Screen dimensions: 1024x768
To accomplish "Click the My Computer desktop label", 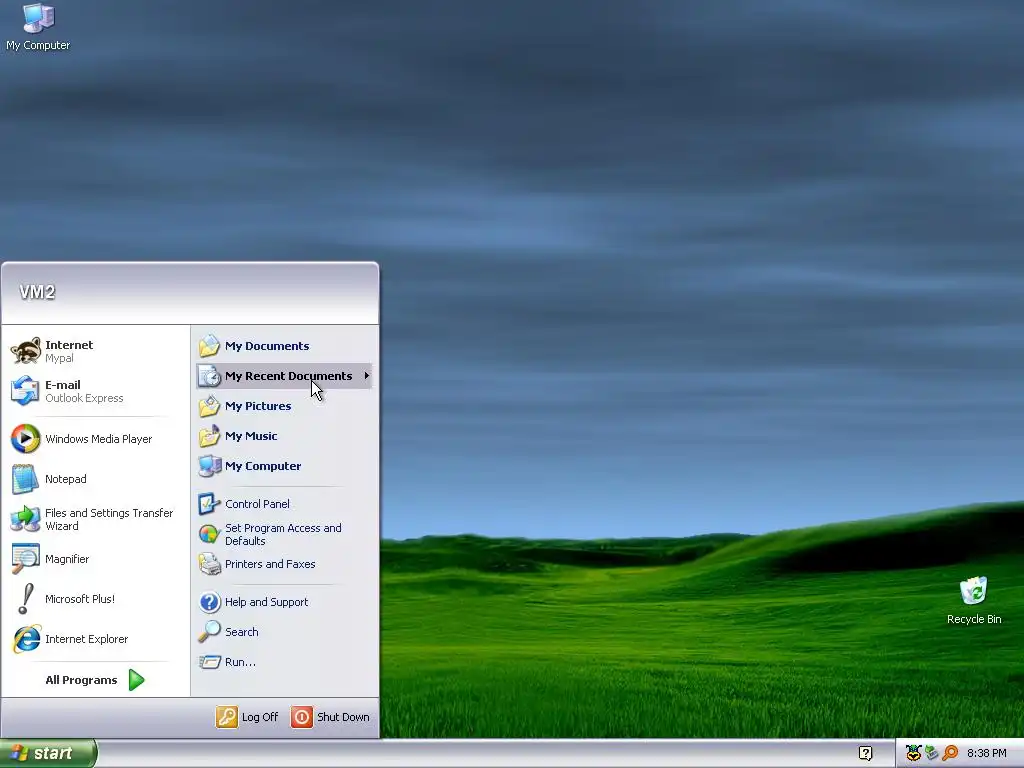I will 38,45.
